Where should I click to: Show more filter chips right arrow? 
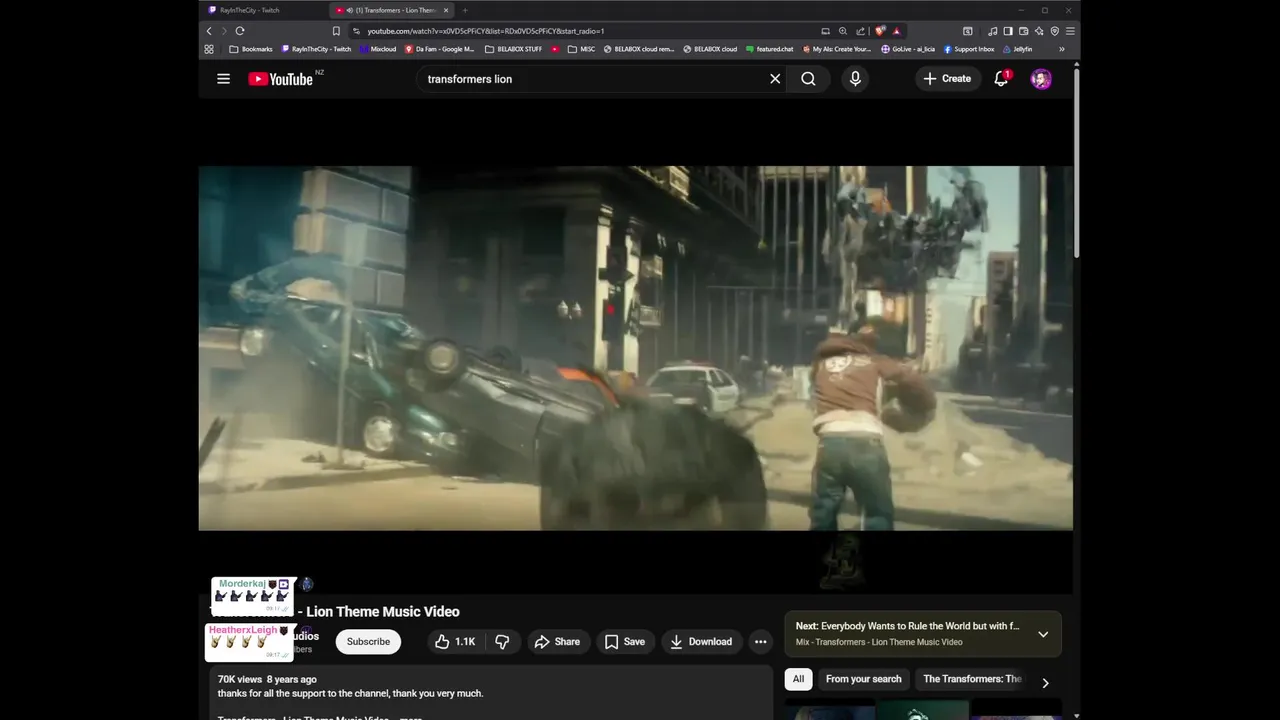click(1045, 683)
